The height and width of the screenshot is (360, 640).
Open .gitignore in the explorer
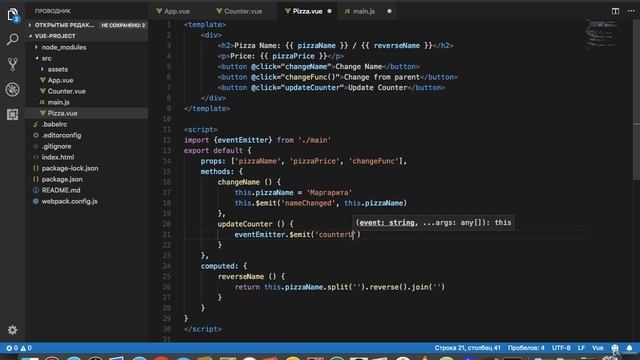click(56, 146)
